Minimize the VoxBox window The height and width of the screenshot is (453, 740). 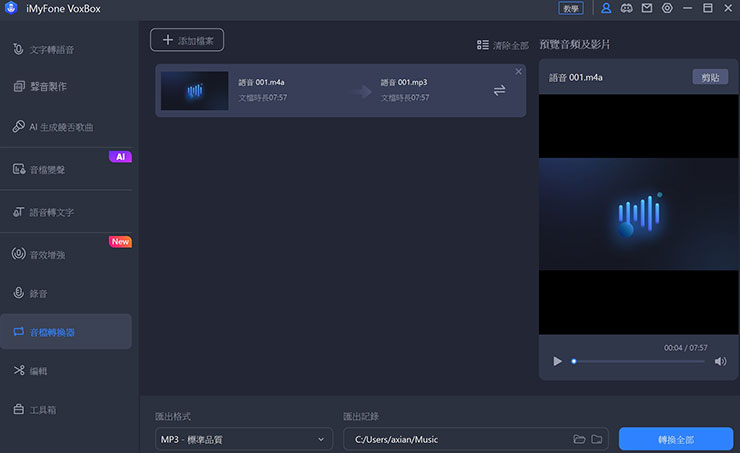coord(688,8)
